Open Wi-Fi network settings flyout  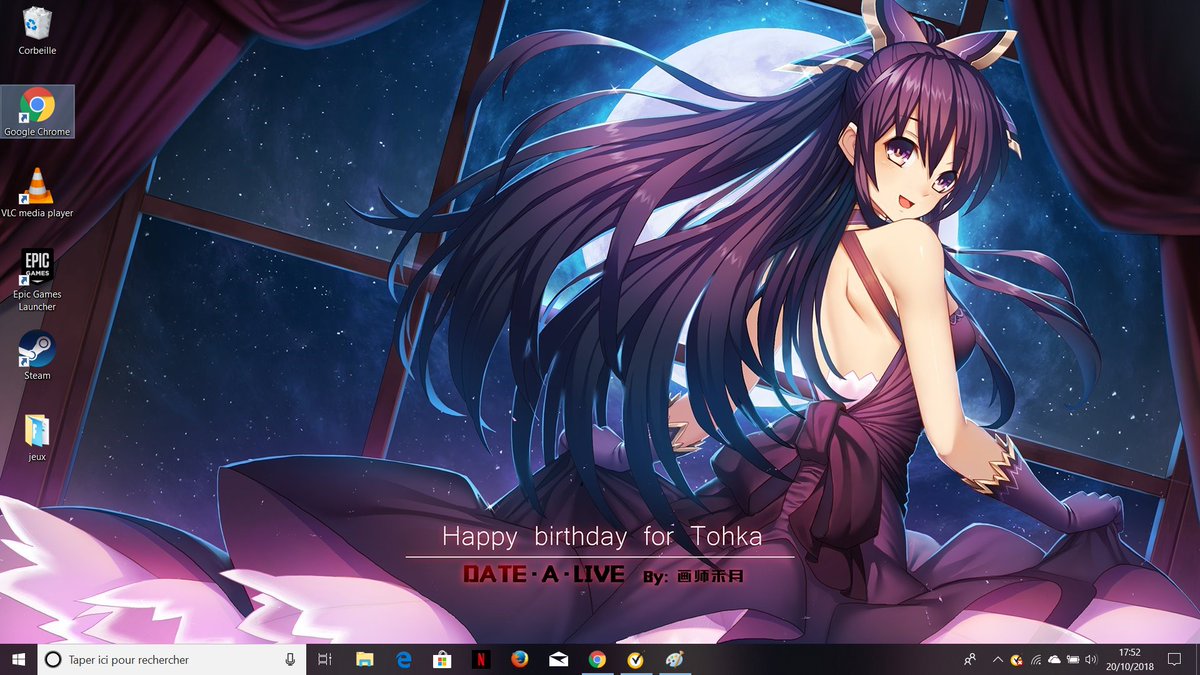click(1035, 659)
